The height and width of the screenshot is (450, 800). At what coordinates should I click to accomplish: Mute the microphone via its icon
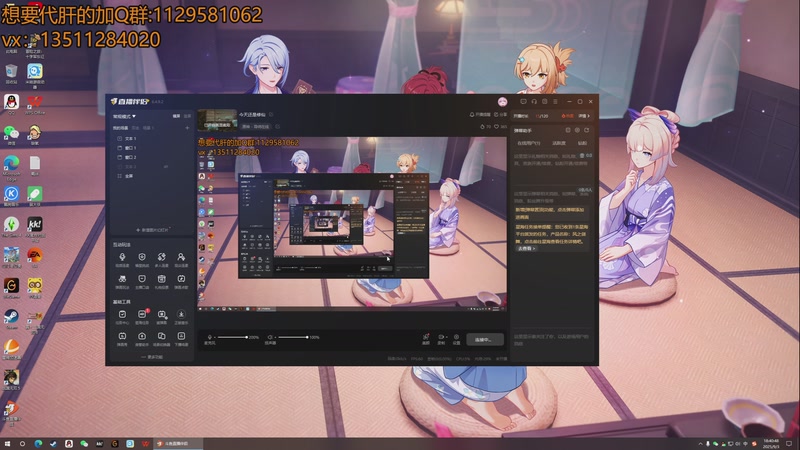(209, 338)
